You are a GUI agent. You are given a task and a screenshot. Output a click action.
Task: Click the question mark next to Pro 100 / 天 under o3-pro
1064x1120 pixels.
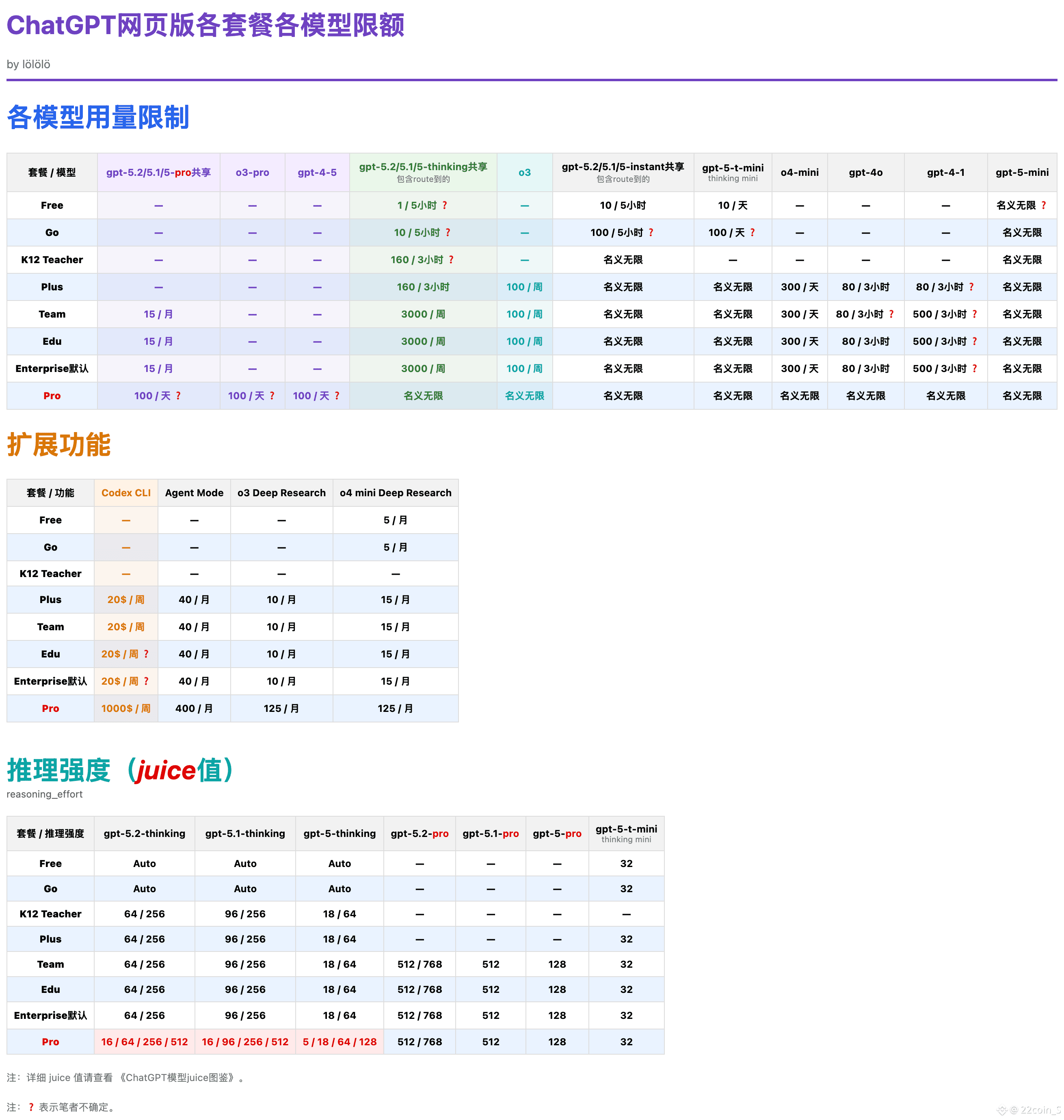[272, 396]
